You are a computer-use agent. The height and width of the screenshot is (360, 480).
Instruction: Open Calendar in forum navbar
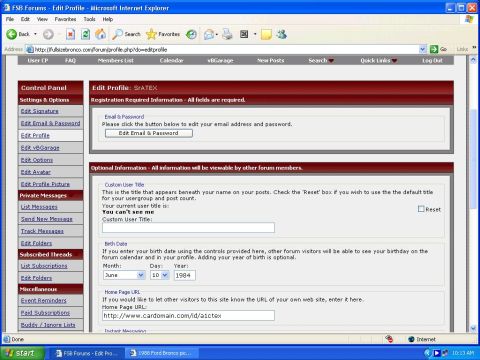171,60
